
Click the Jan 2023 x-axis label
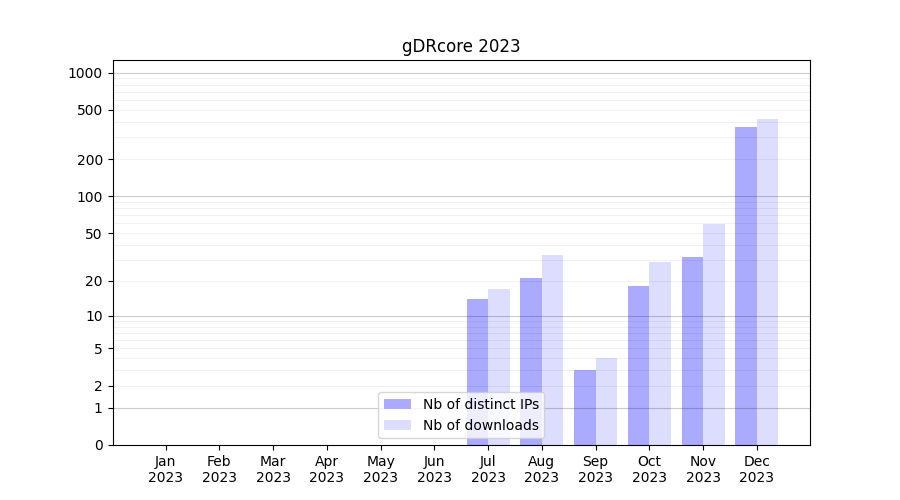166,469
